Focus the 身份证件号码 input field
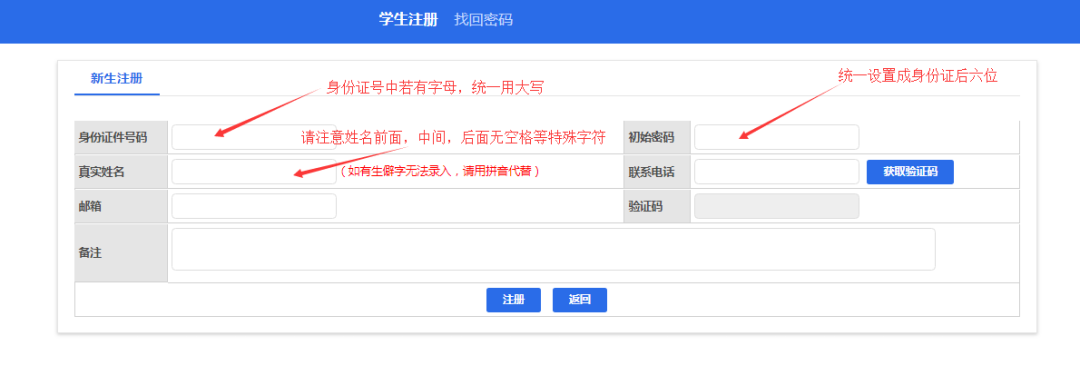 (x=254, y=137)
